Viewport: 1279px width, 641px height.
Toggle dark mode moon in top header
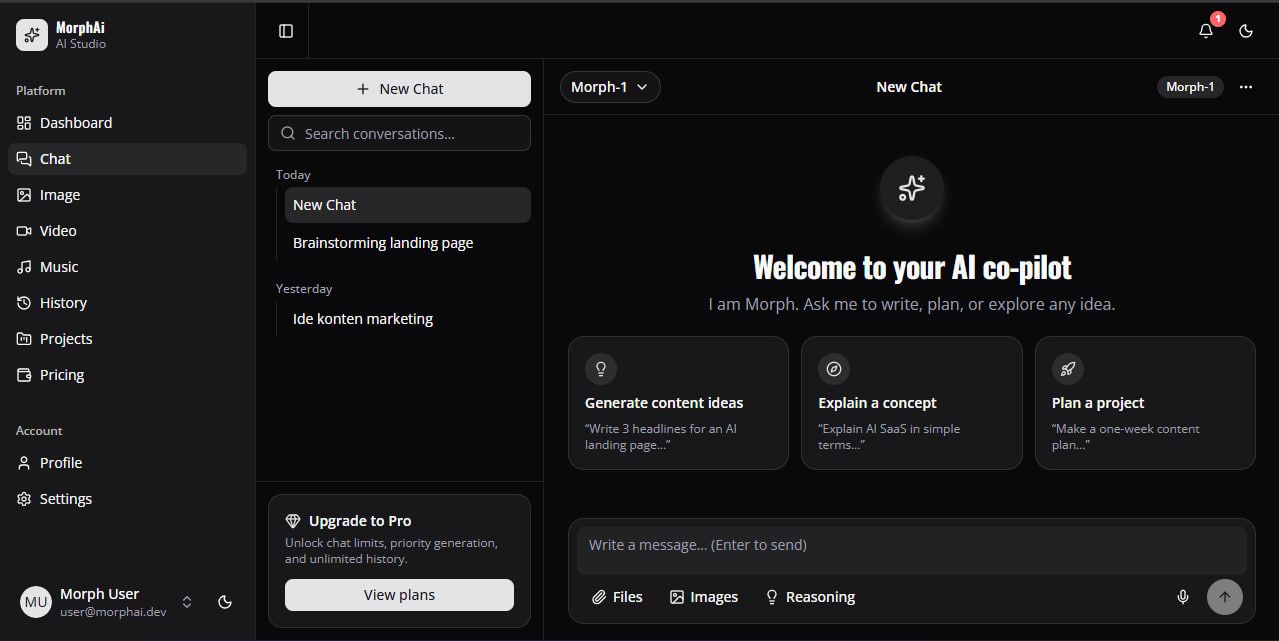[1246, 31]
